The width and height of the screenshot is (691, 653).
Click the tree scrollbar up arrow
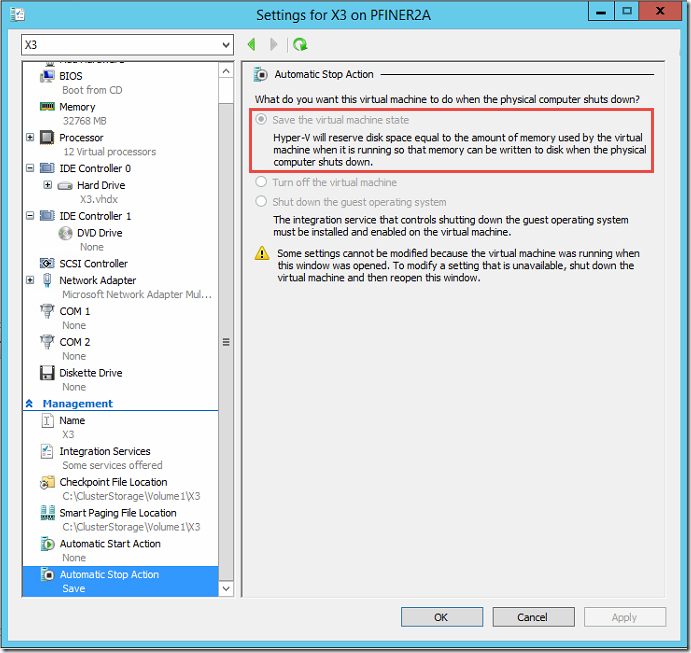point(226,71)
